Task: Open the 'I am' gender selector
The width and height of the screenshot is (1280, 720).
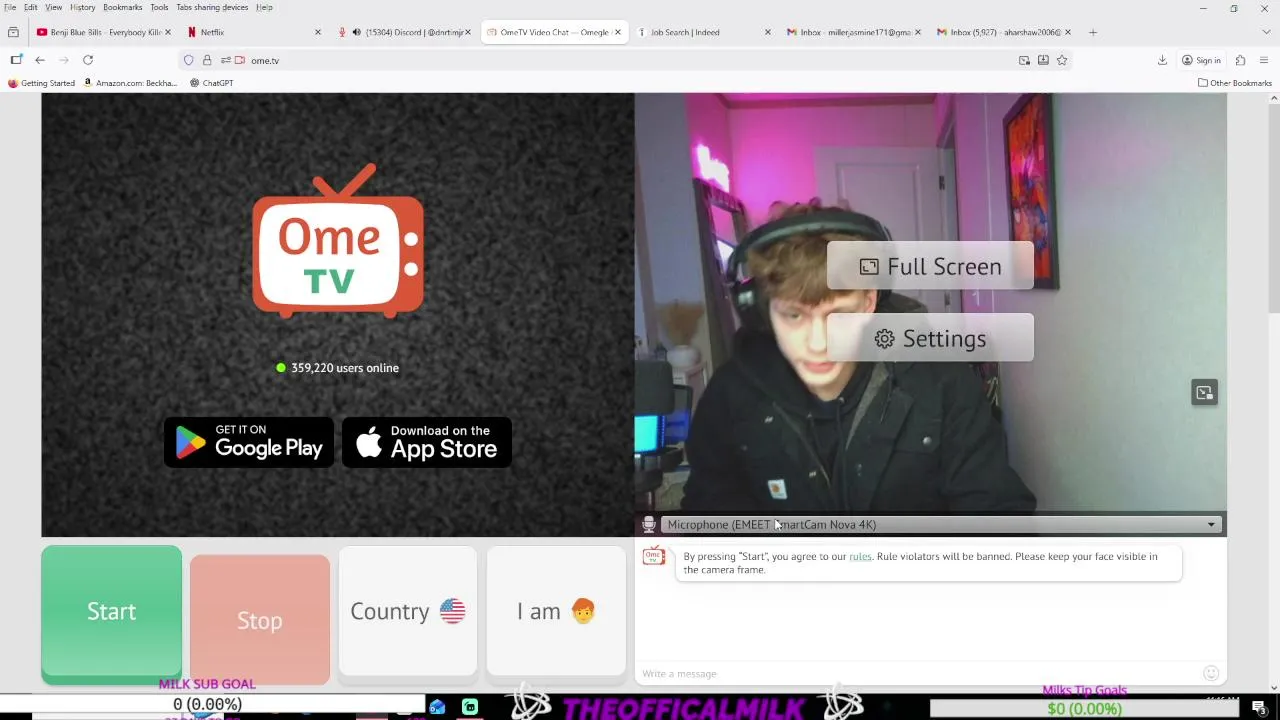Action: pos(556,611)
